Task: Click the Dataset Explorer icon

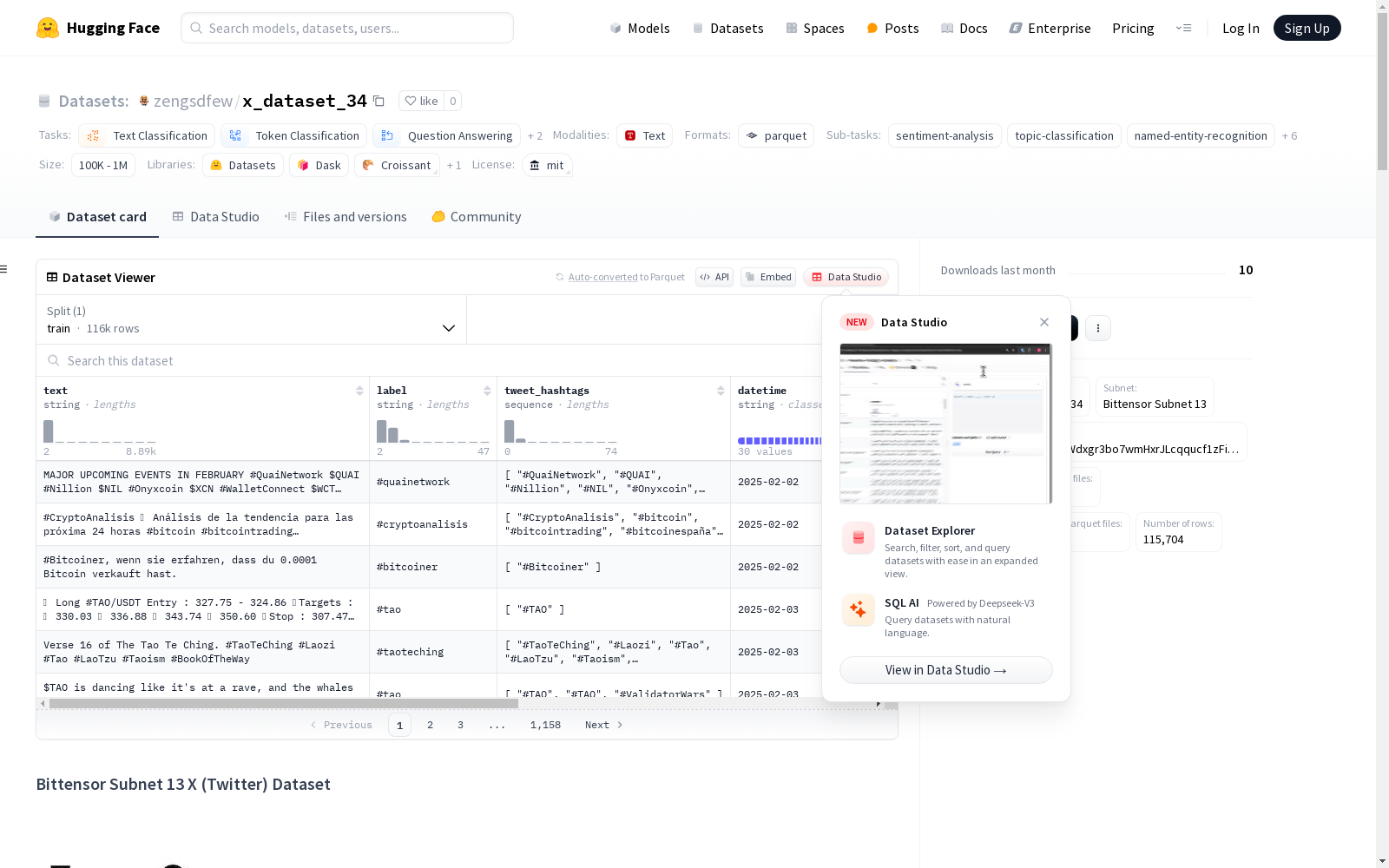Action: point(858,538)
